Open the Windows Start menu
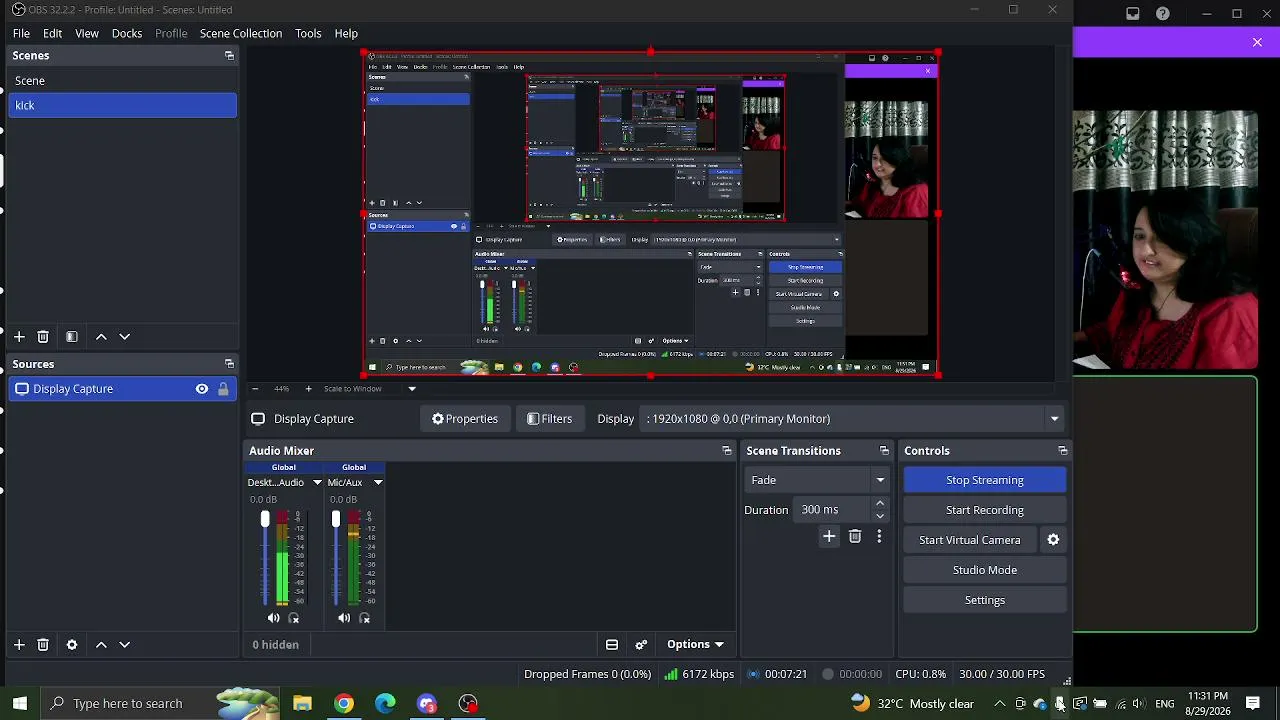The width and height of the screenshot is (1280, 720). [20, 703]
